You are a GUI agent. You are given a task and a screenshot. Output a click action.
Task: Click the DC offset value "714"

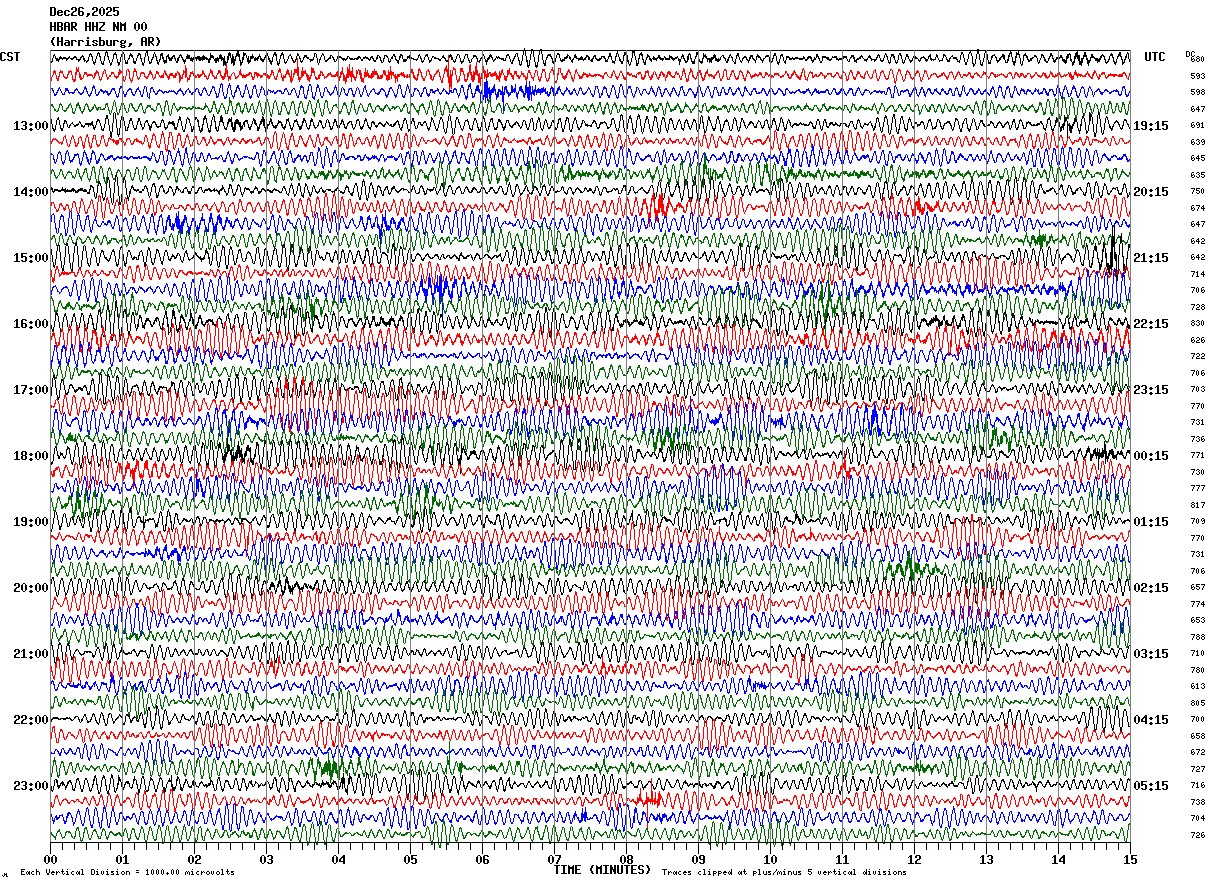point(1197,274)
